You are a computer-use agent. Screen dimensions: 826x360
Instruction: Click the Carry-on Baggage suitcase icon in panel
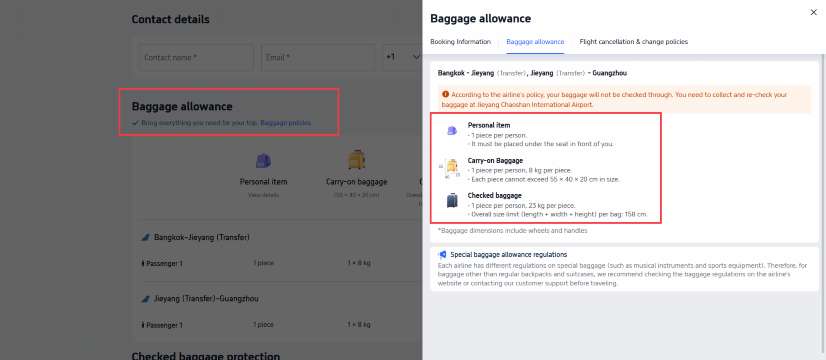pyautogui.click(x=451, y=167)
